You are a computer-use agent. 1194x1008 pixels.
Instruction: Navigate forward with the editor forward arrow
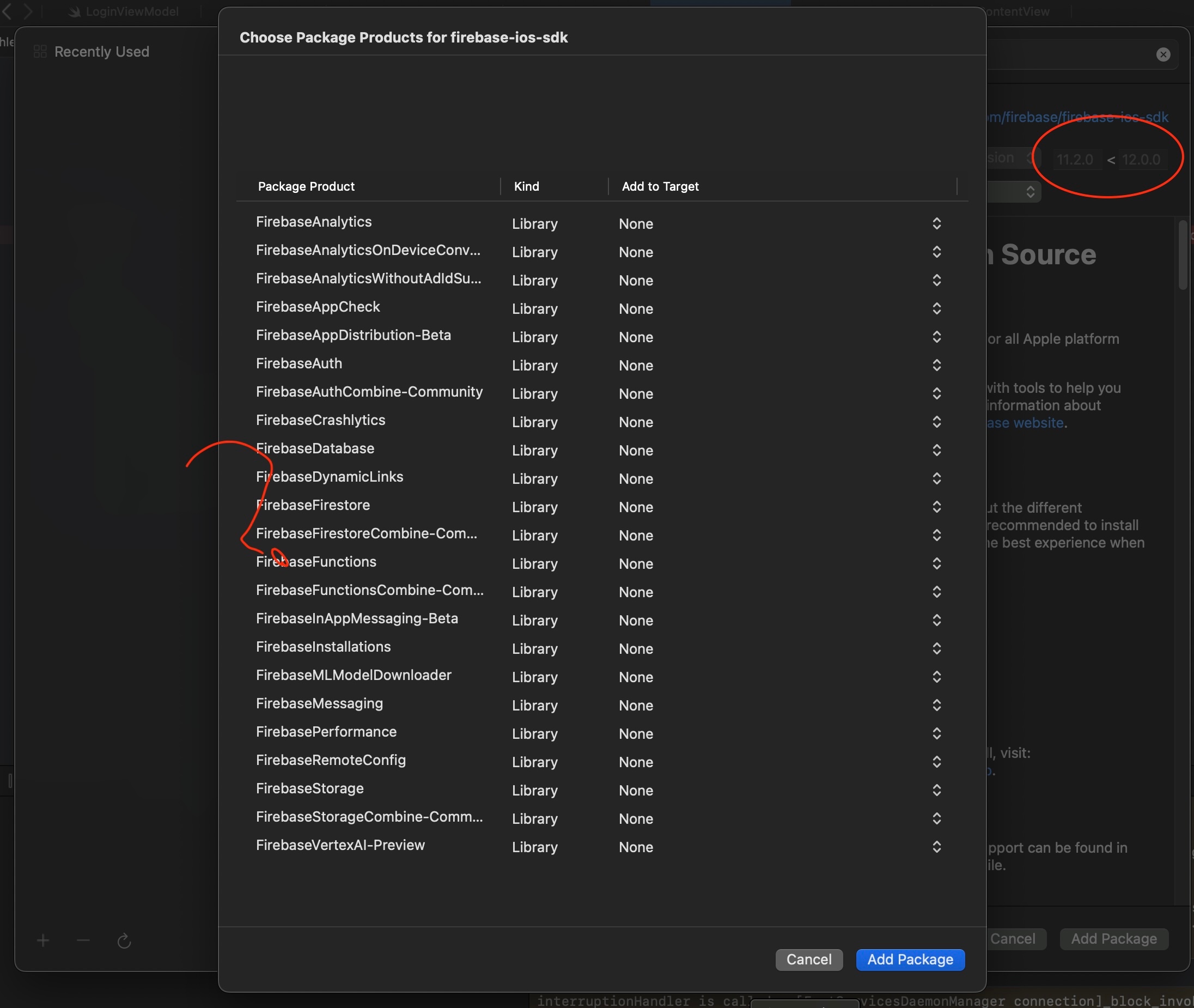(27, 11)
